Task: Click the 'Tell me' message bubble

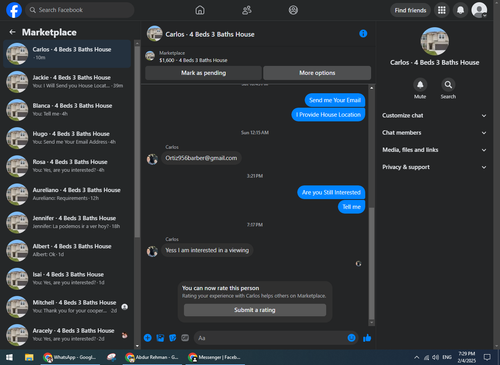Action: click(352, 207)
